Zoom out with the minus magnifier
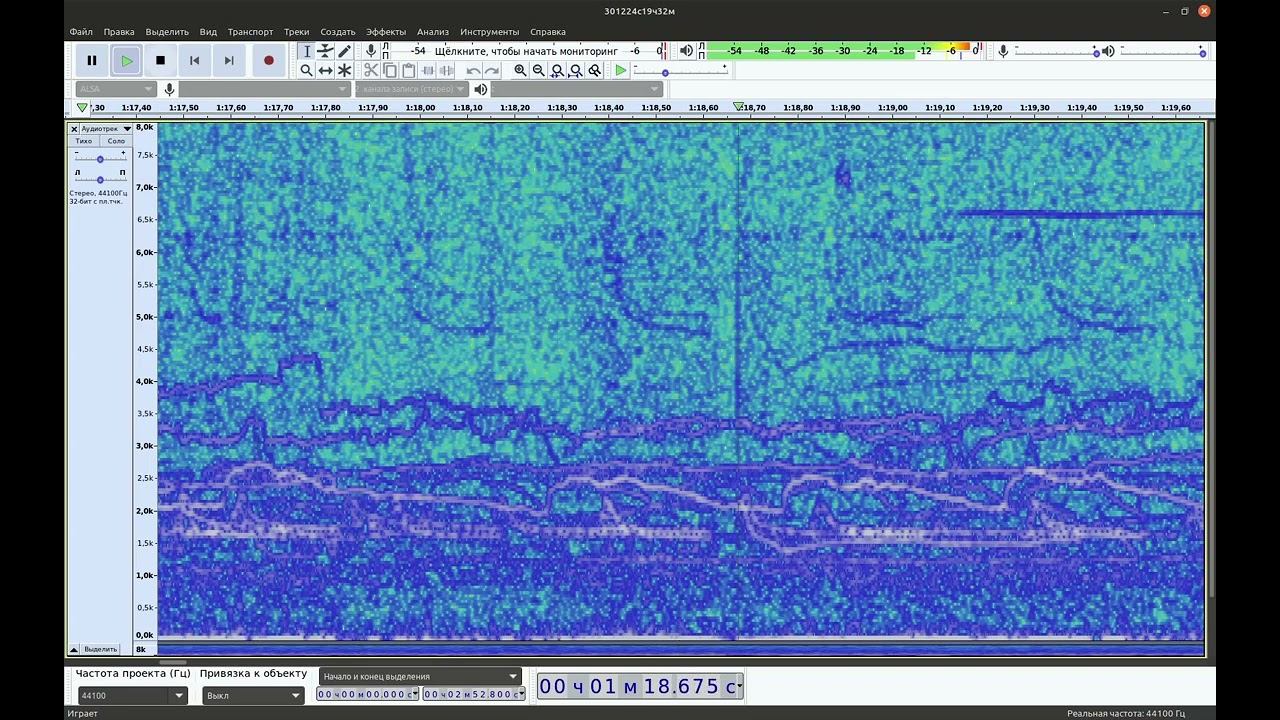Viewport: 1280px width, 720px height. pyautogui.click(x=539, y=70)
